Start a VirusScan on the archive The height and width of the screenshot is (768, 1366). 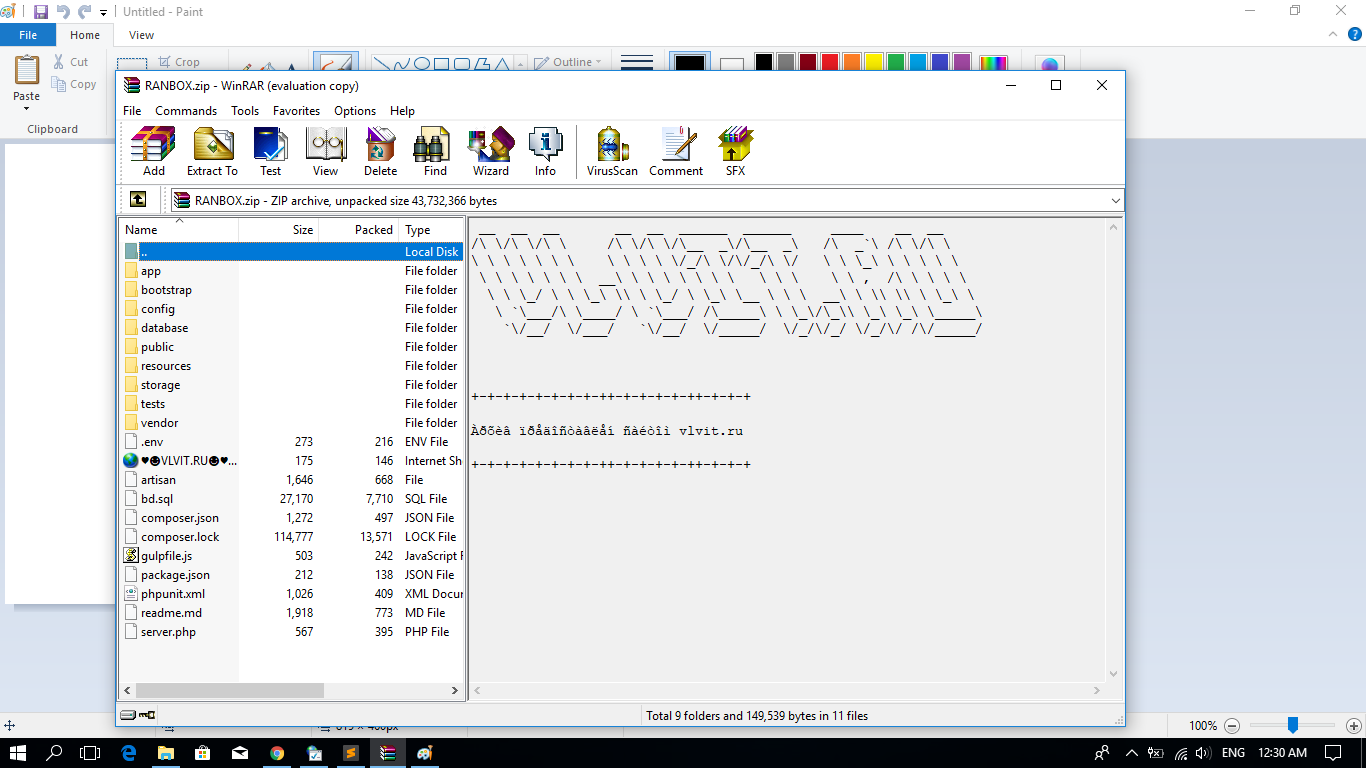612,152
